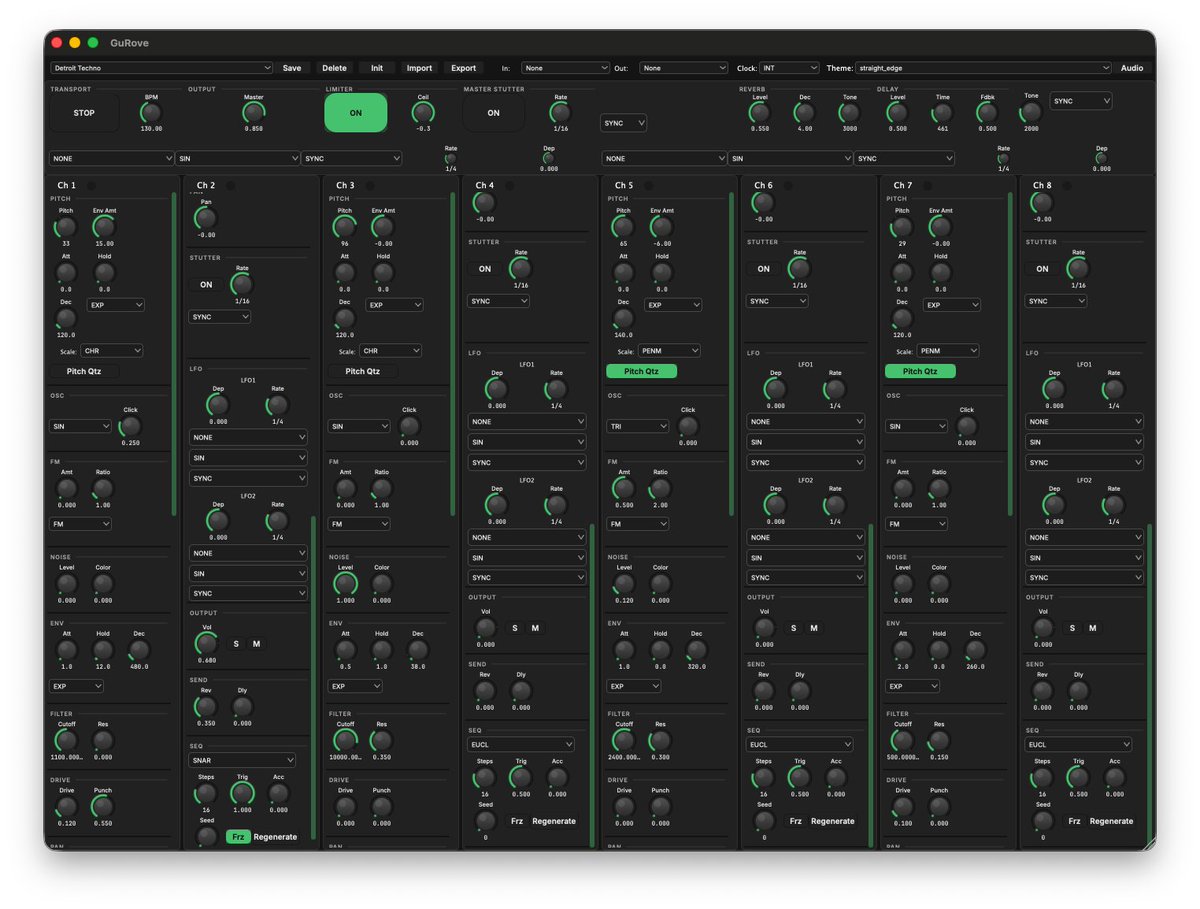This screenshot has height=909, width=1200.
Task: Open the Clock INT dropdown
Action: click(x=789, y=68)
